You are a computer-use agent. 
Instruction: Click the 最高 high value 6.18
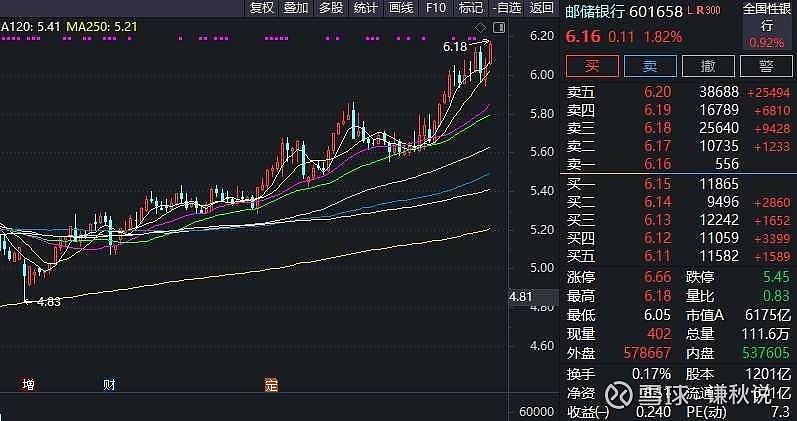pos(658,295)
